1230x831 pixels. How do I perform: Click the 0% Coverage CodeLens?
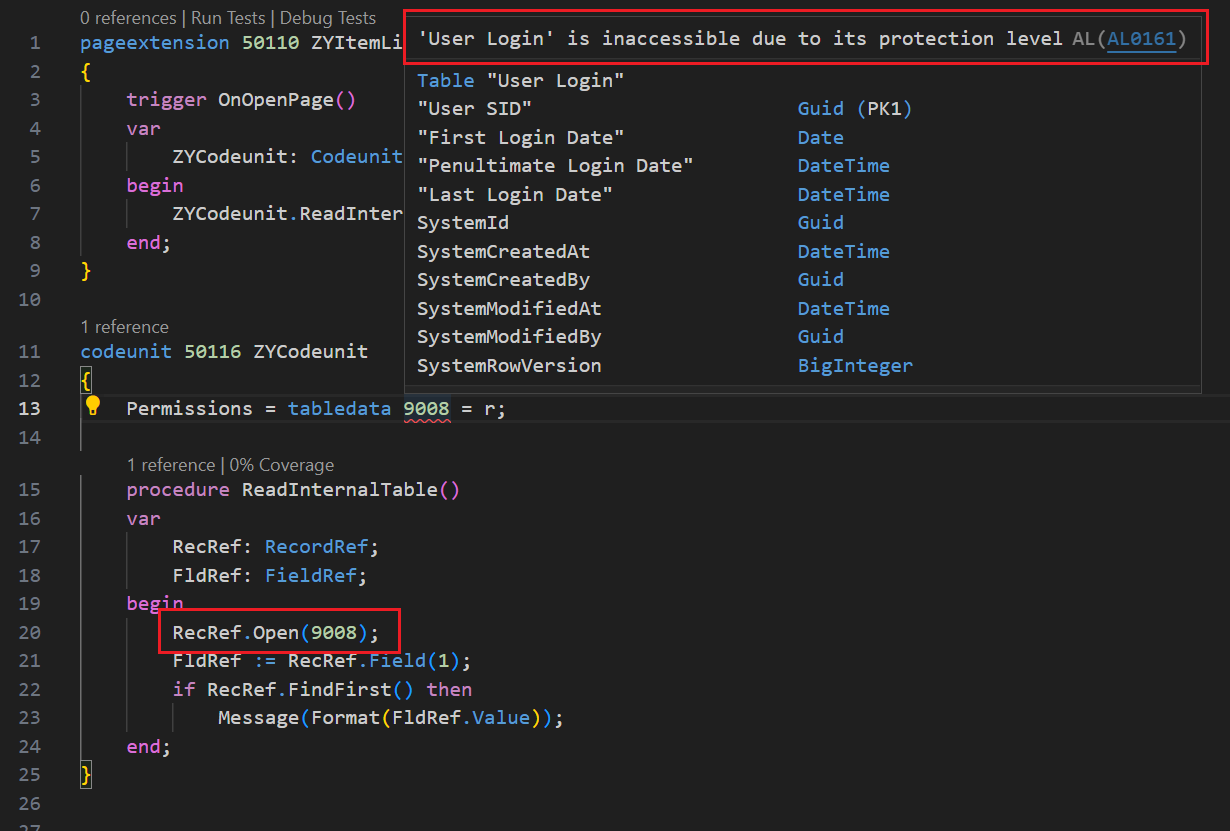click(282, 465)
